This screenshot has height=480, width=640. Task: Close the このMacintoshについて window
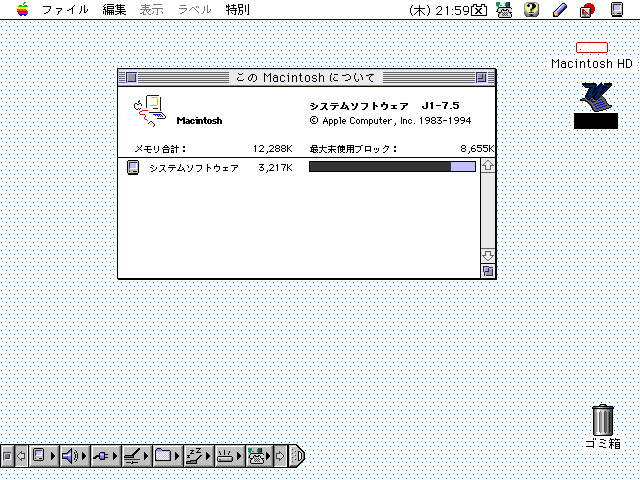[x=131, y=77]
